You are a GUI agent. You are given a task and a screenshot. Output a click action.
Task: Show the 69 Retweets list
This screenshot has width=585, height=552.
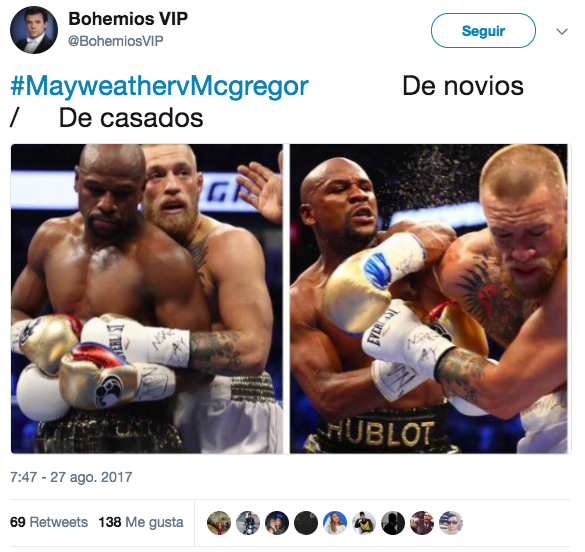tap(49, 522)
